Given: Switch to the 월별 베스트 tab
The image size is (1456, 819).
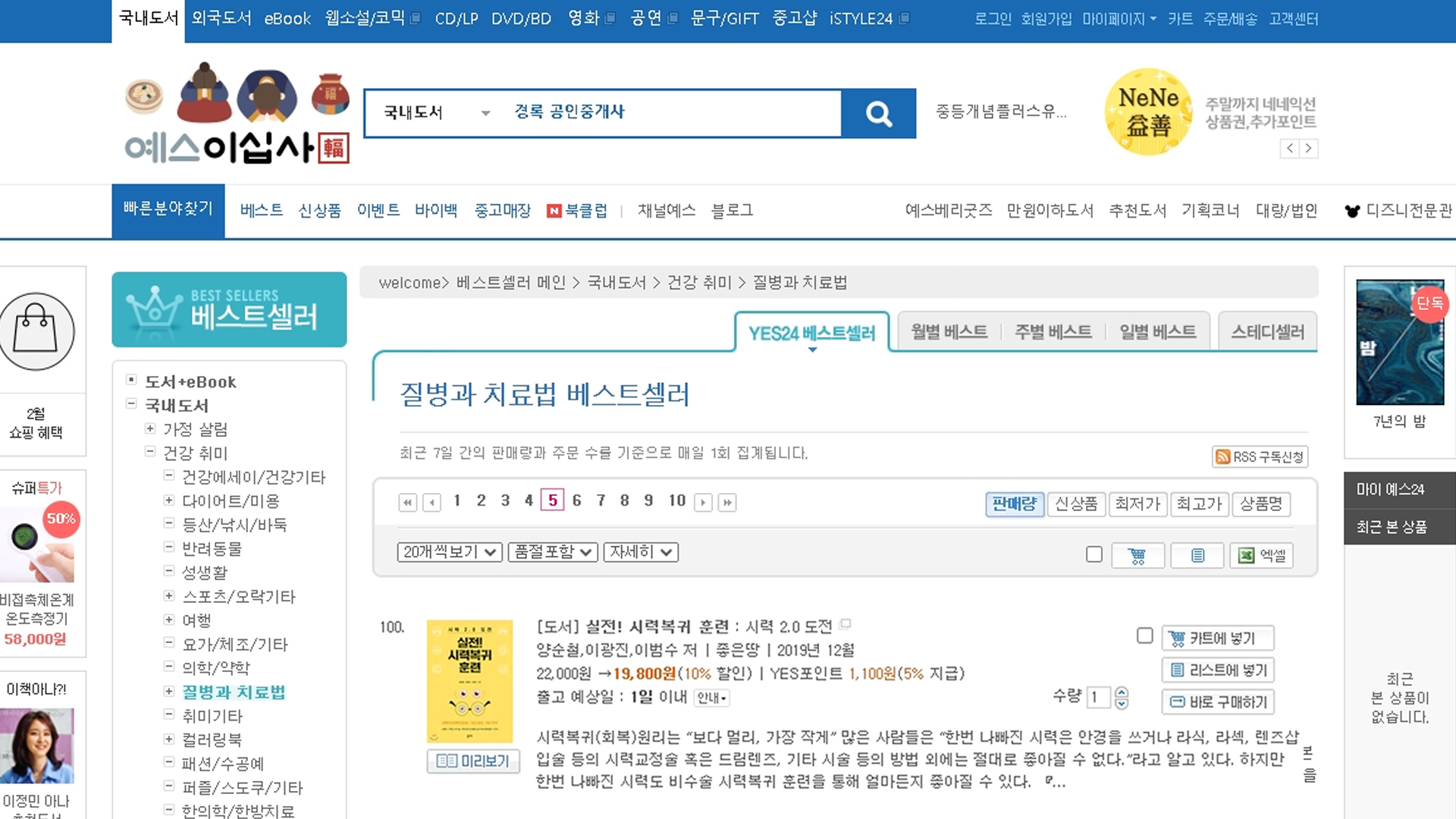Looking at the screenshot, I should click(949, 331).
